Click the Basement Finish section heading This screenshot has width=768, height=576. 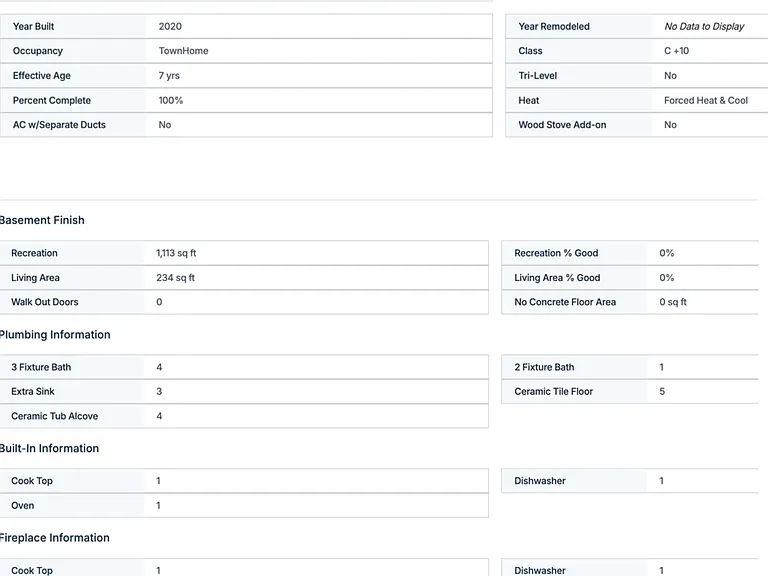42,220
